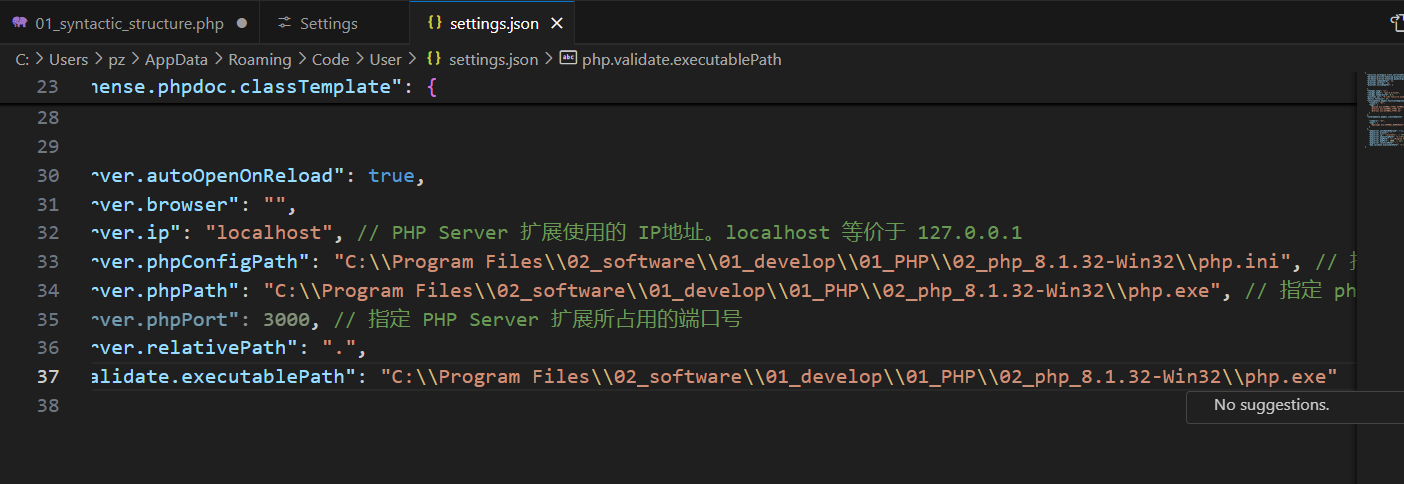
Task: Click line number 34
Action: [x=47, y=291]
